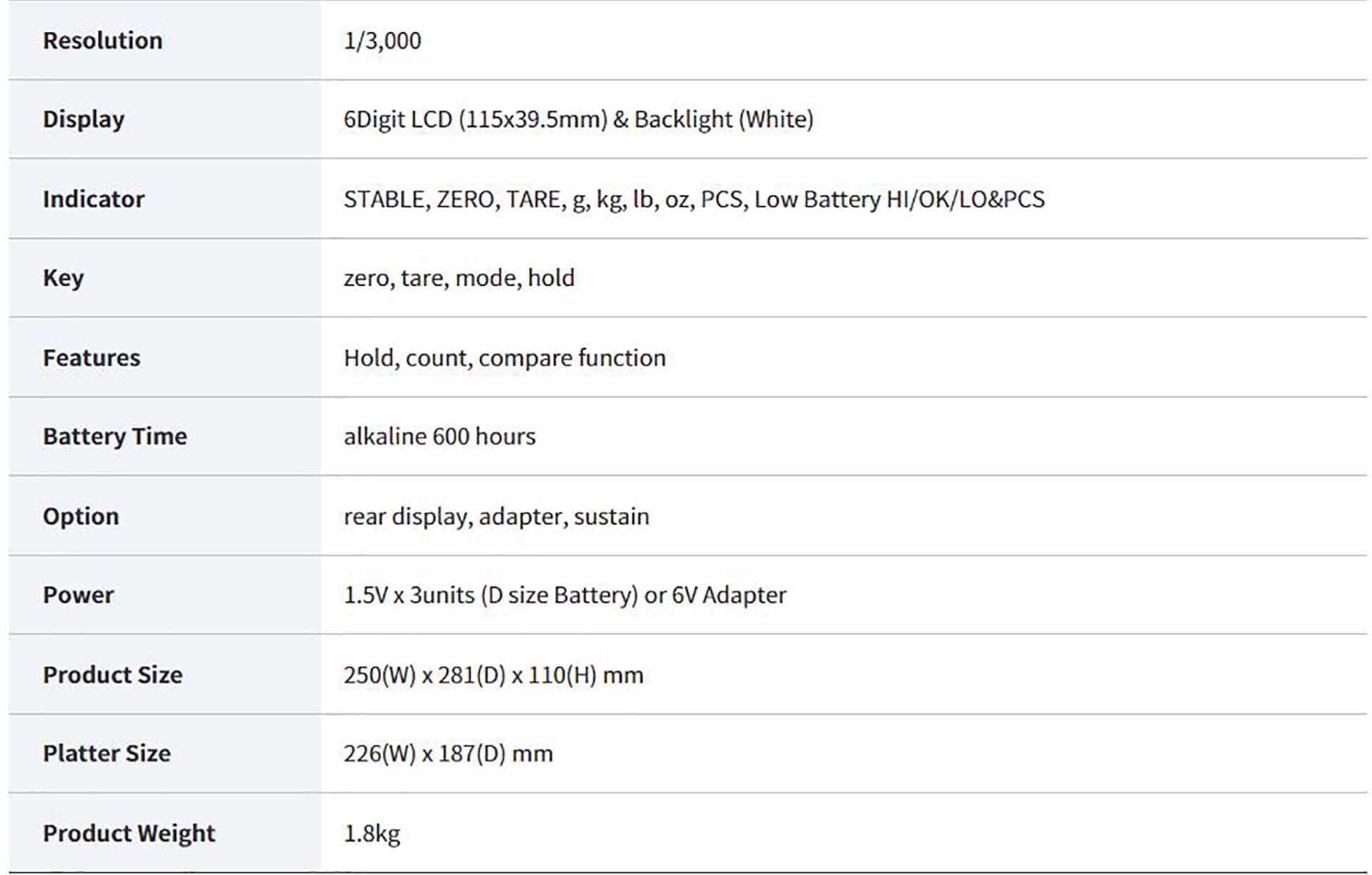
Task: Click the Indicator row label
Action: coord(94,199)
